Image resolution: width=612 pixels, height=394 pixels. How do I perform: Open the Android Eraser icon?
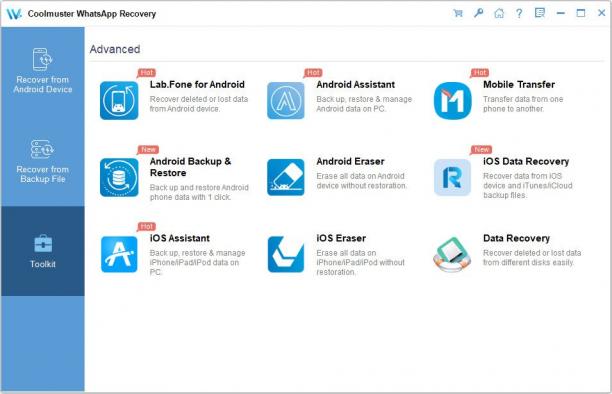[x=286, y=177]
